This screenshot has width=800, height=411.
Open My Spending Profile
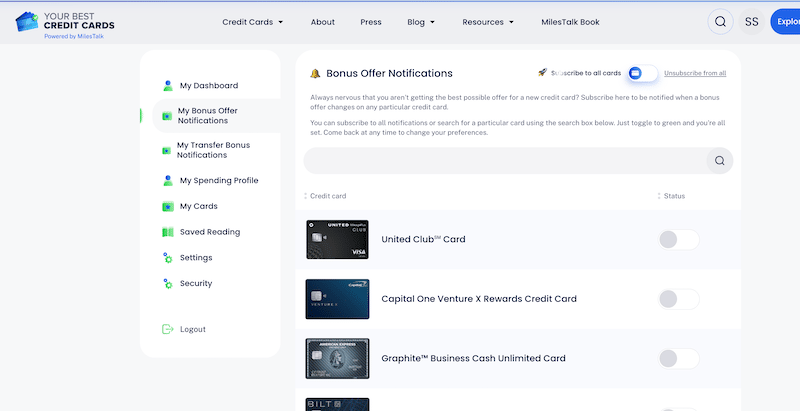(x=219, y=181)
